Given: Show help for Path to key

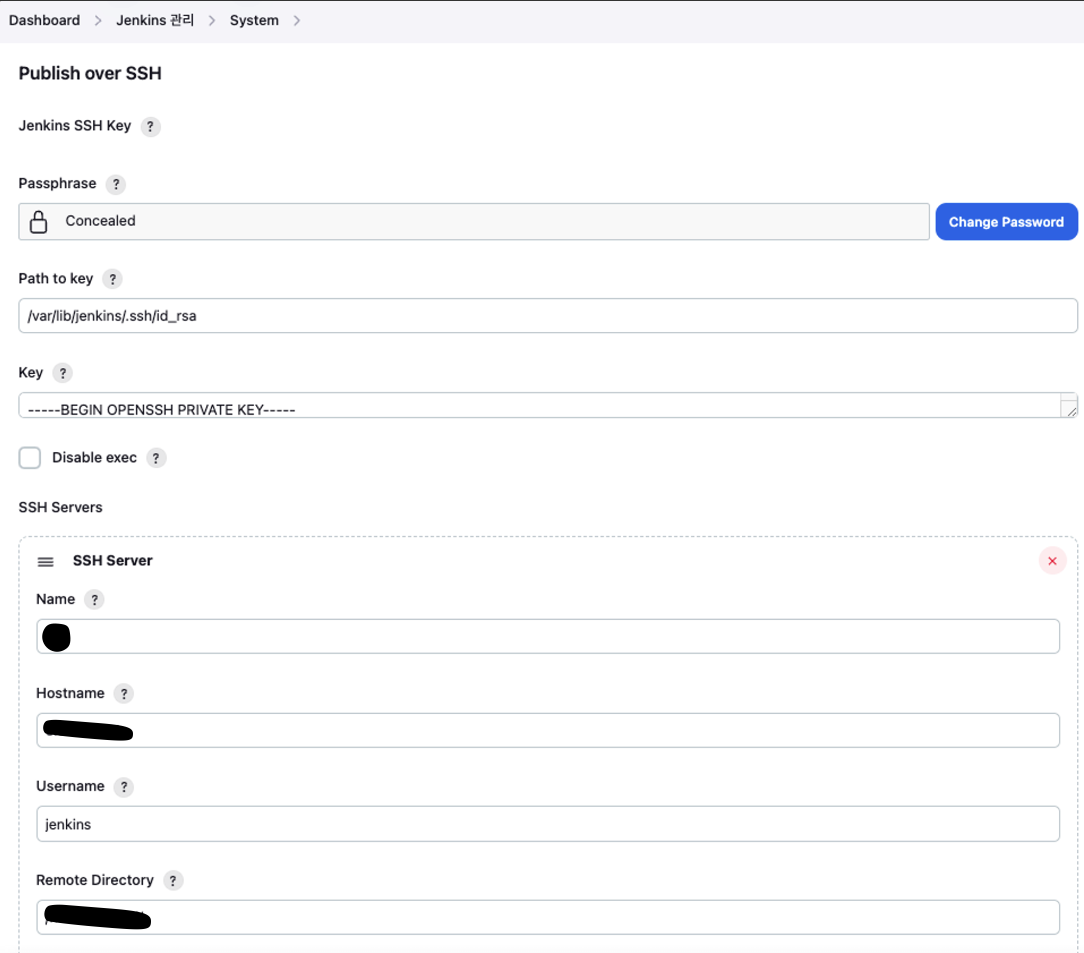Looking at the screenshot, I should [112, 279].
